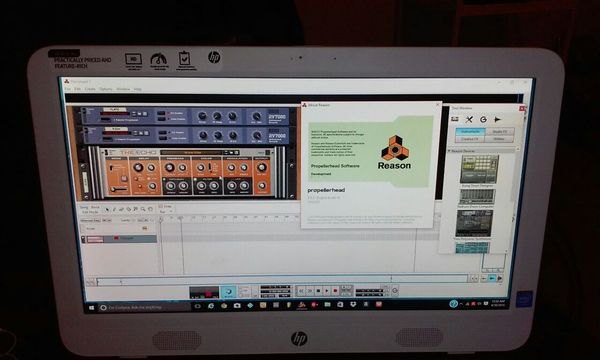This screenshot has height=360, width=600.
Task: Open the File menu
Action: tap(68, 89)
